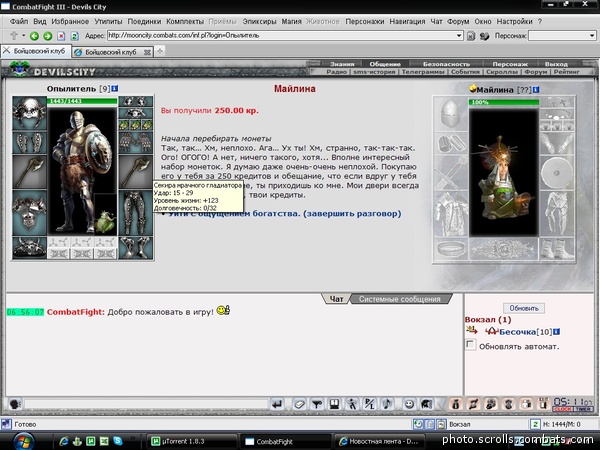Focus the chat message input field
This screenshot has height=450, width=600.
(x=146, y=404)
